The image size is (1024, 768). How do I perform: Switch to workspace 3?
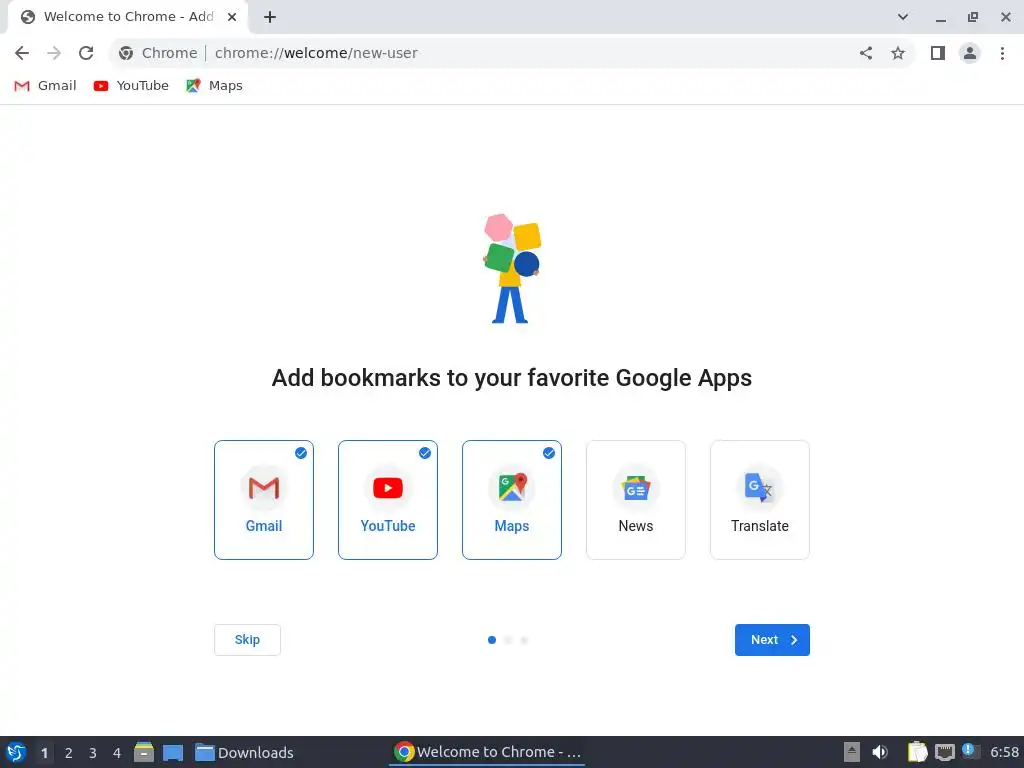click(x=93, y=753)
